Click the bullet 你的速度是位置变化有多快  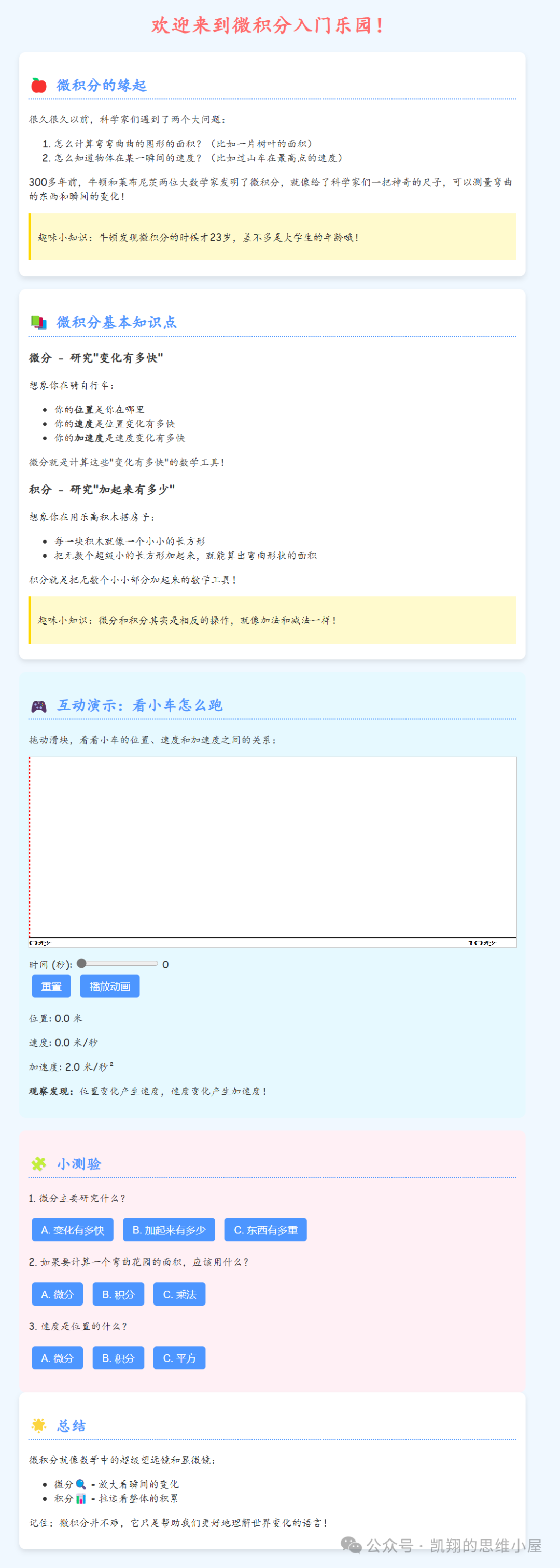[115, 424]
